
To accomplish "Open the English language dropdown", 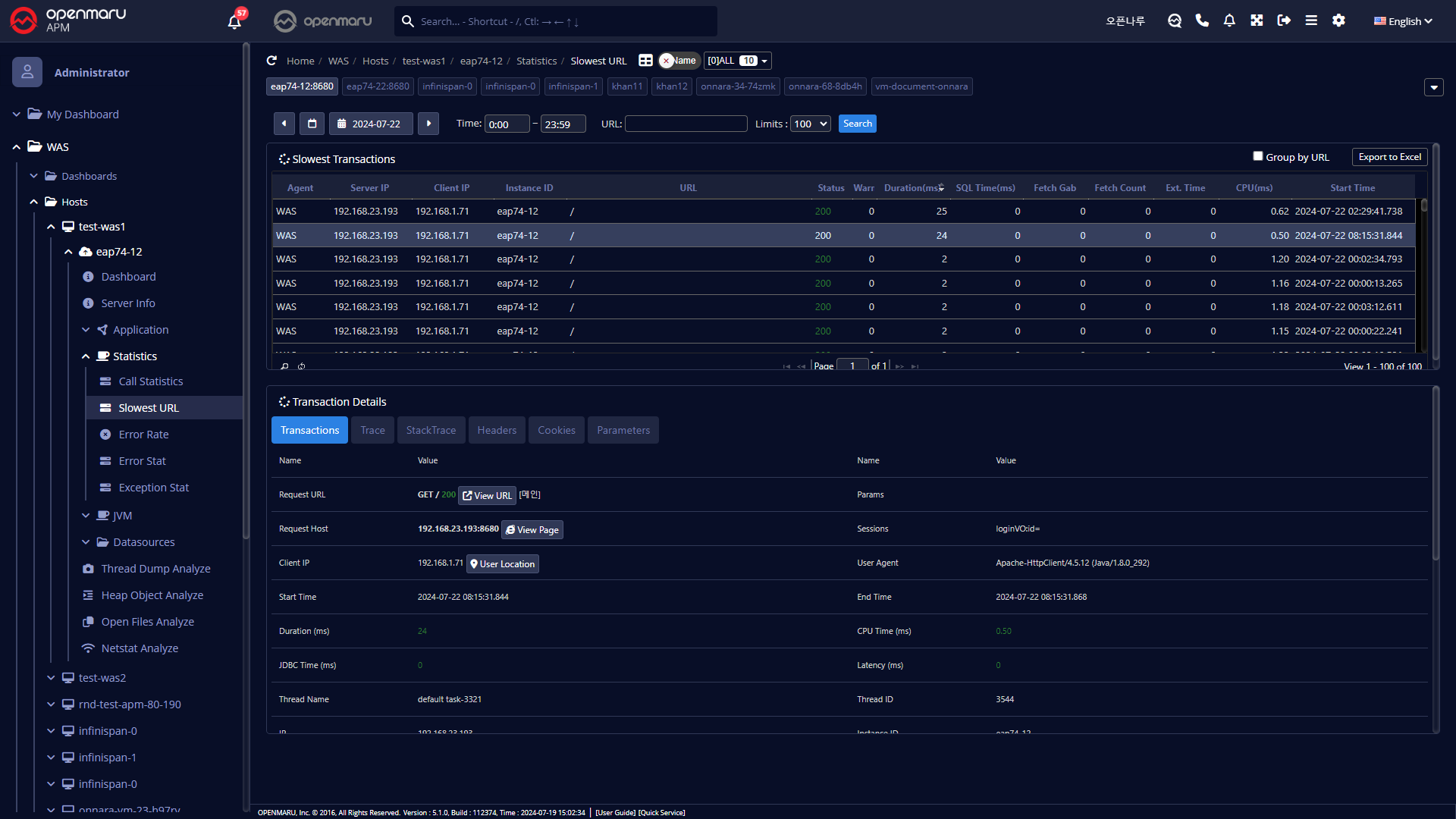I will (1403, 21).
